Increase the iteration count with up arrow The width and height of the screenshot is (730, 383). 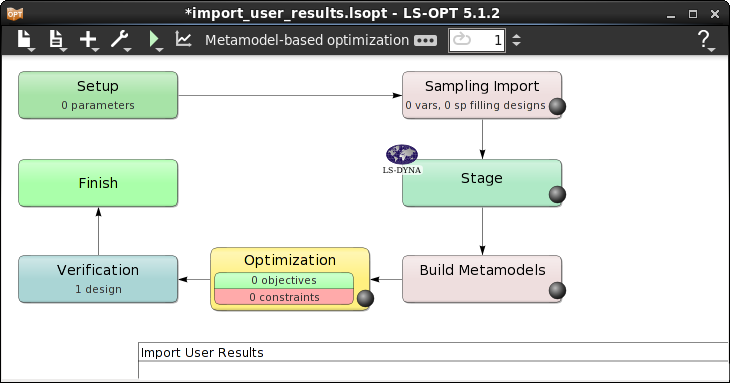point(516,35)
